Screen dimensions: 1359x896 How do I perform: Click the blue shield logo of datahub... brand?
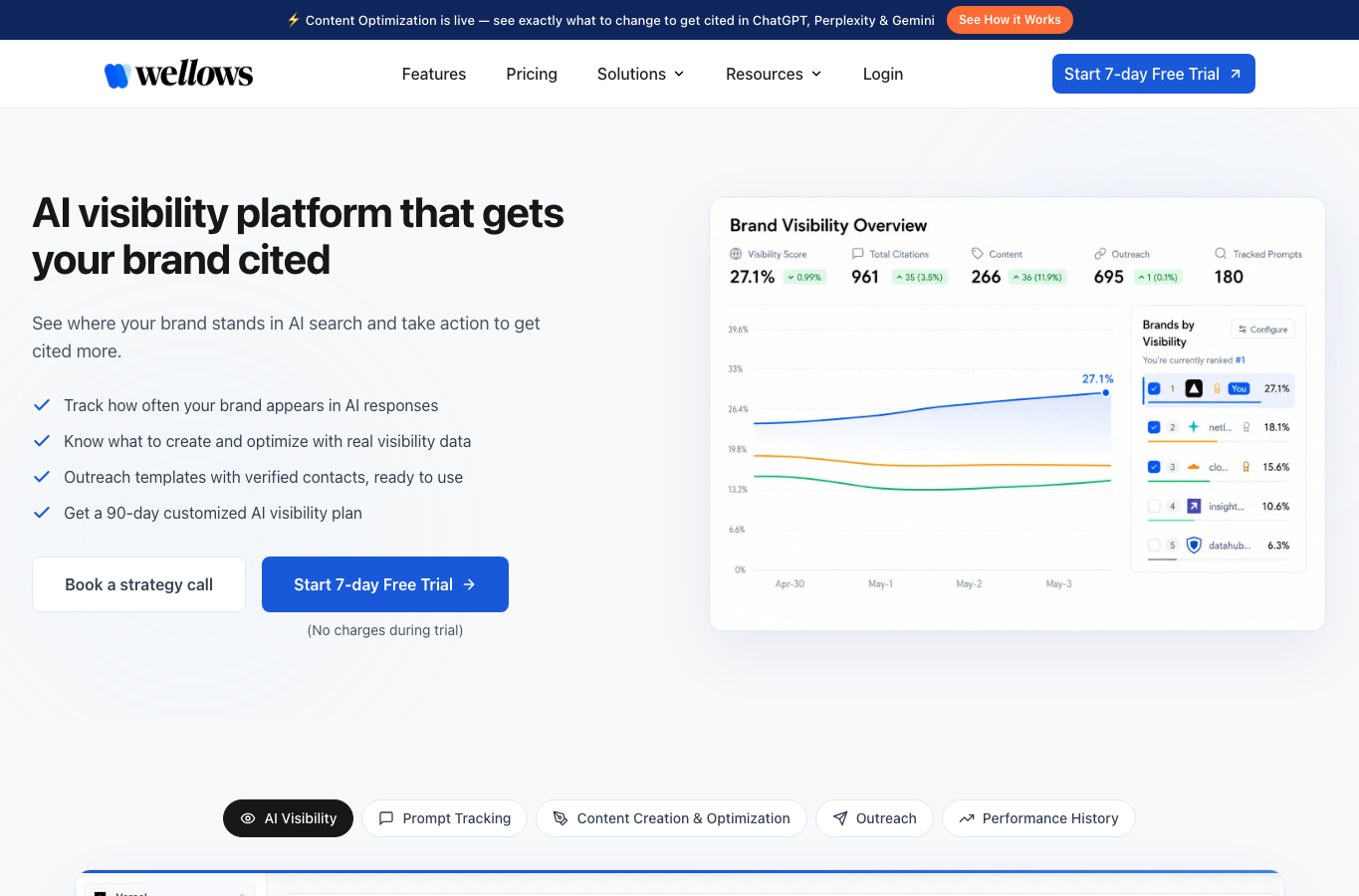click(1194, 546)
